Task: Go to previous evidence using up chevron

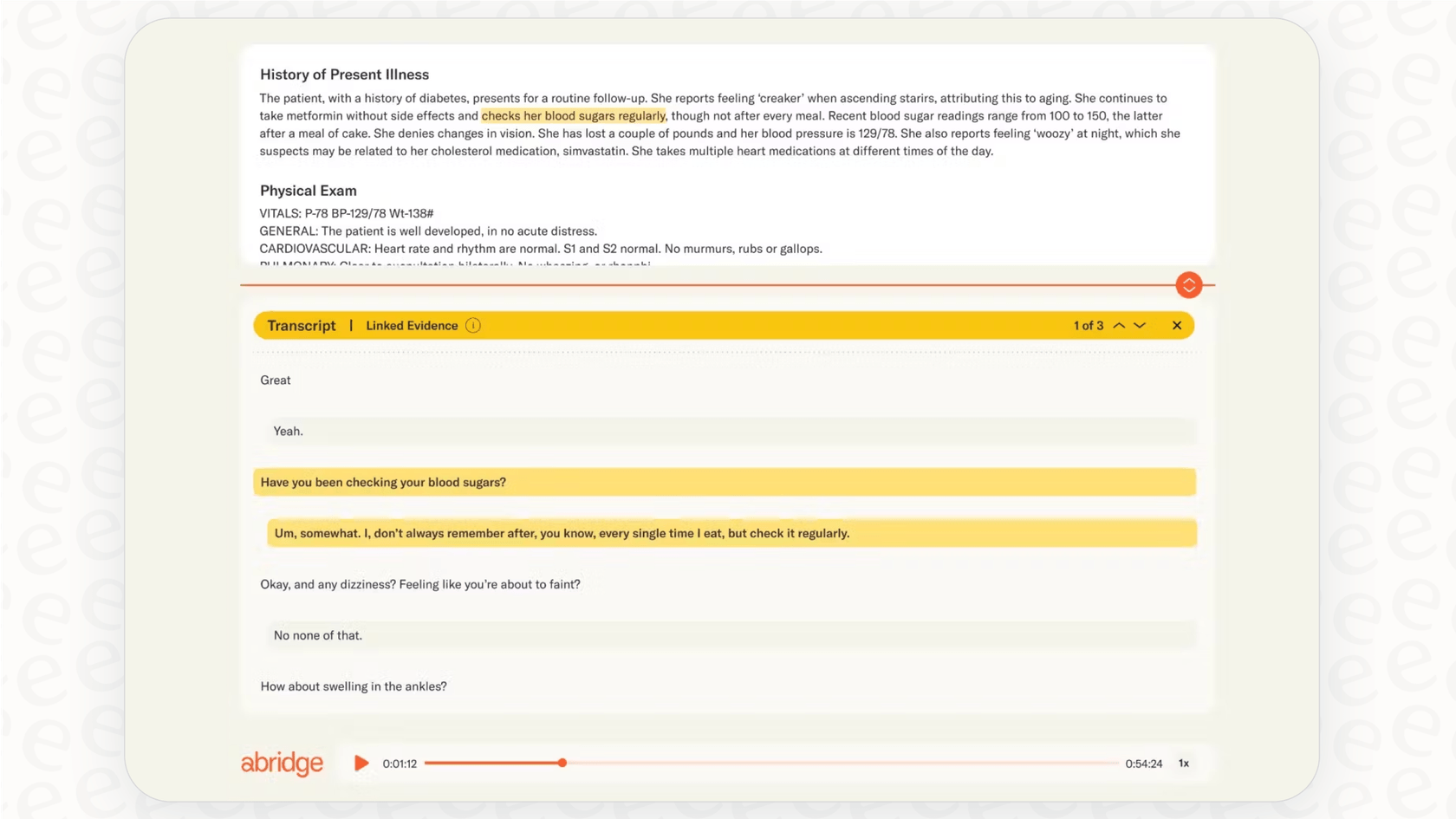Action: [x=1119, y=325]
